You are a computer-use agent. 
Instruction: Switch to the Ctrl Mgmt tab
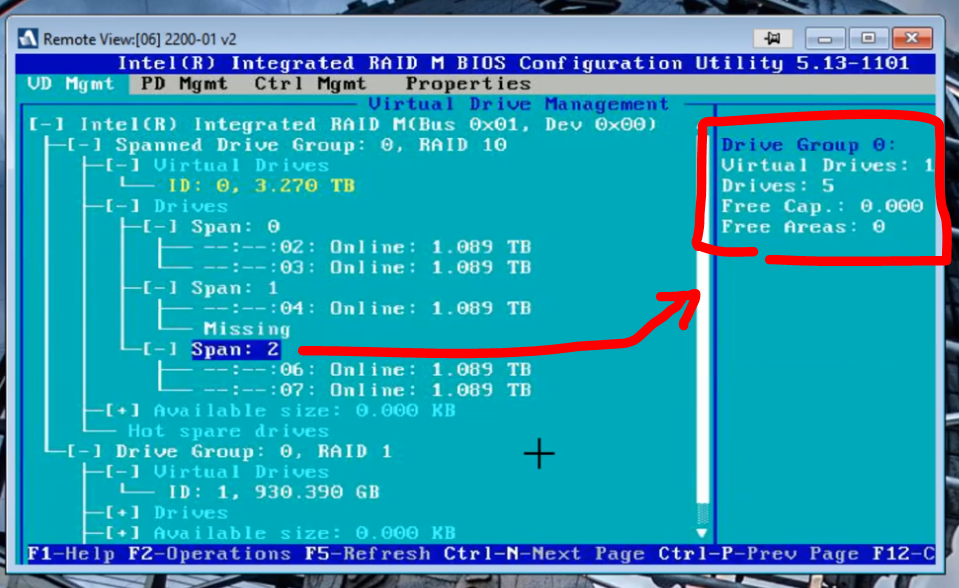click(x=311, y=84)
